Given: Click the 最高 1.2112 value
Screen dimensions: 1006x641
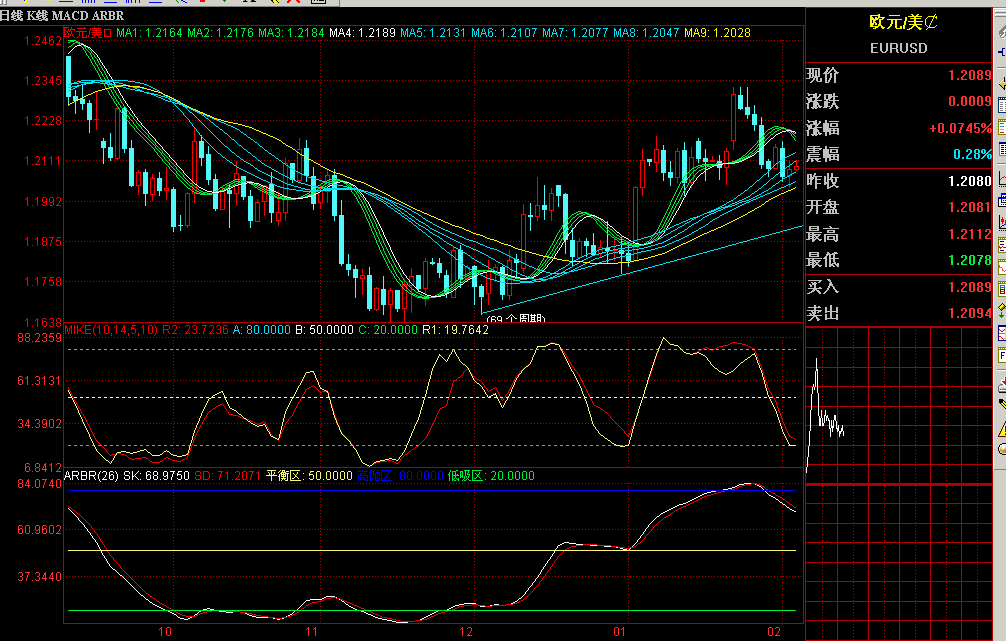Looking at the screenshot, I should point(969,234).
